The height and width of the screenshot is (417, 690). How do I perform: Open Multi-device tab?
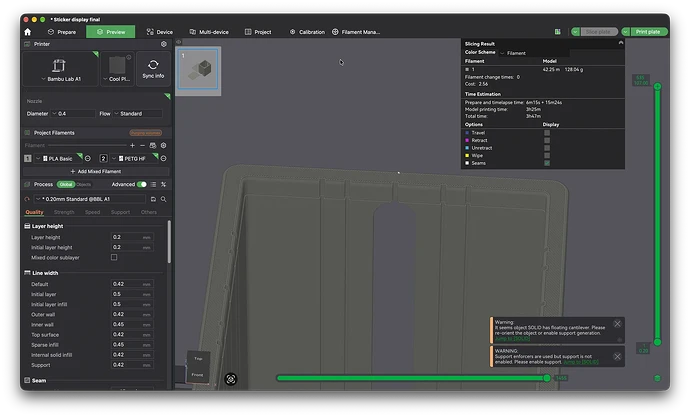point(209,32)
